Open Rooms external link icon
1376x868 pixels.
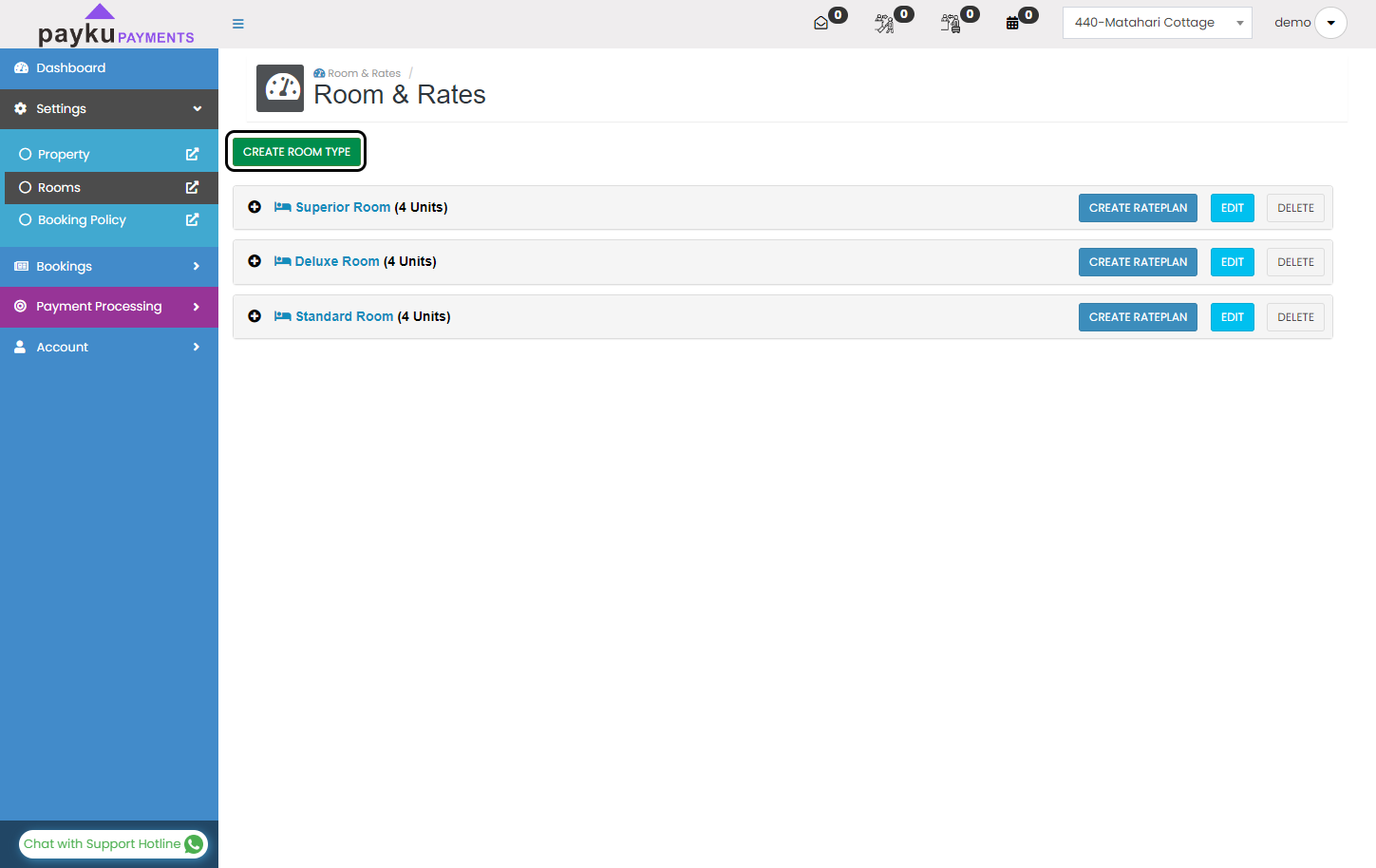192,187
